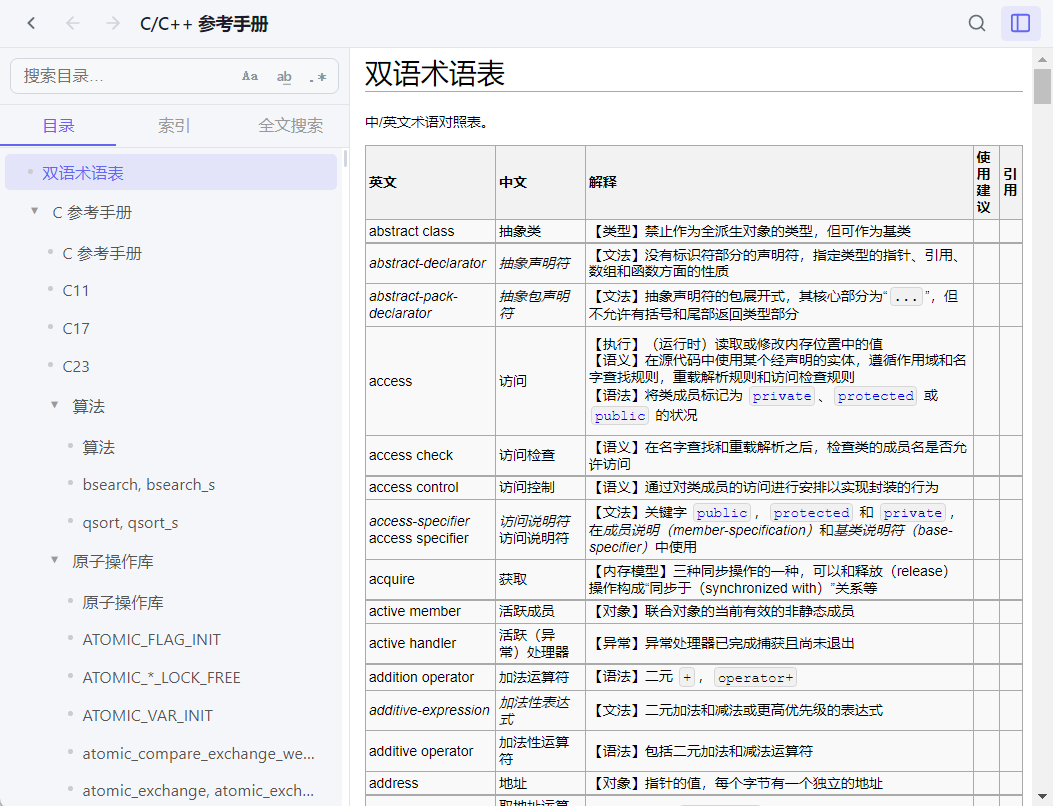Click the back chevron beside the title
Viewport: 1053px width, 806px height.
(31, 23)
